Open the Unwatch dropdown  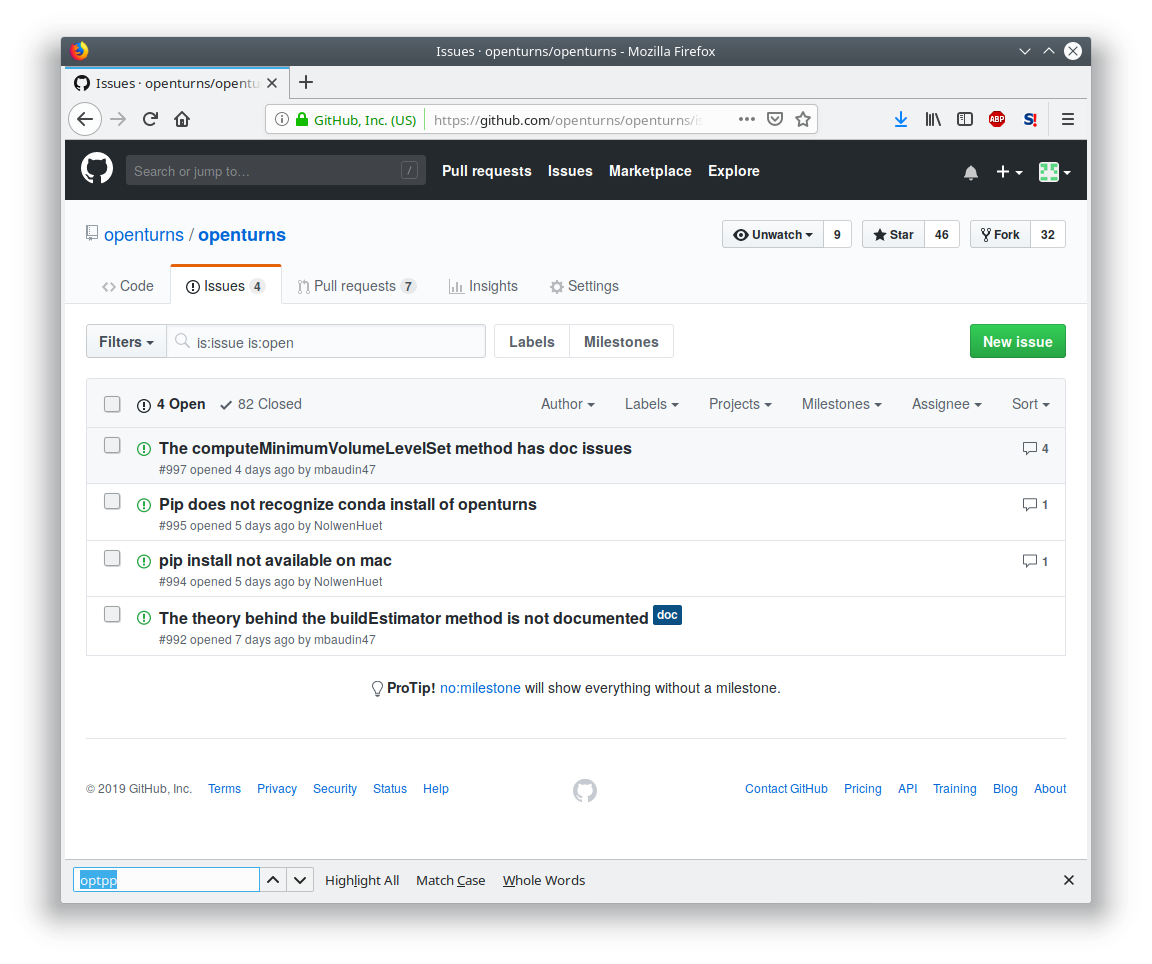772,234
